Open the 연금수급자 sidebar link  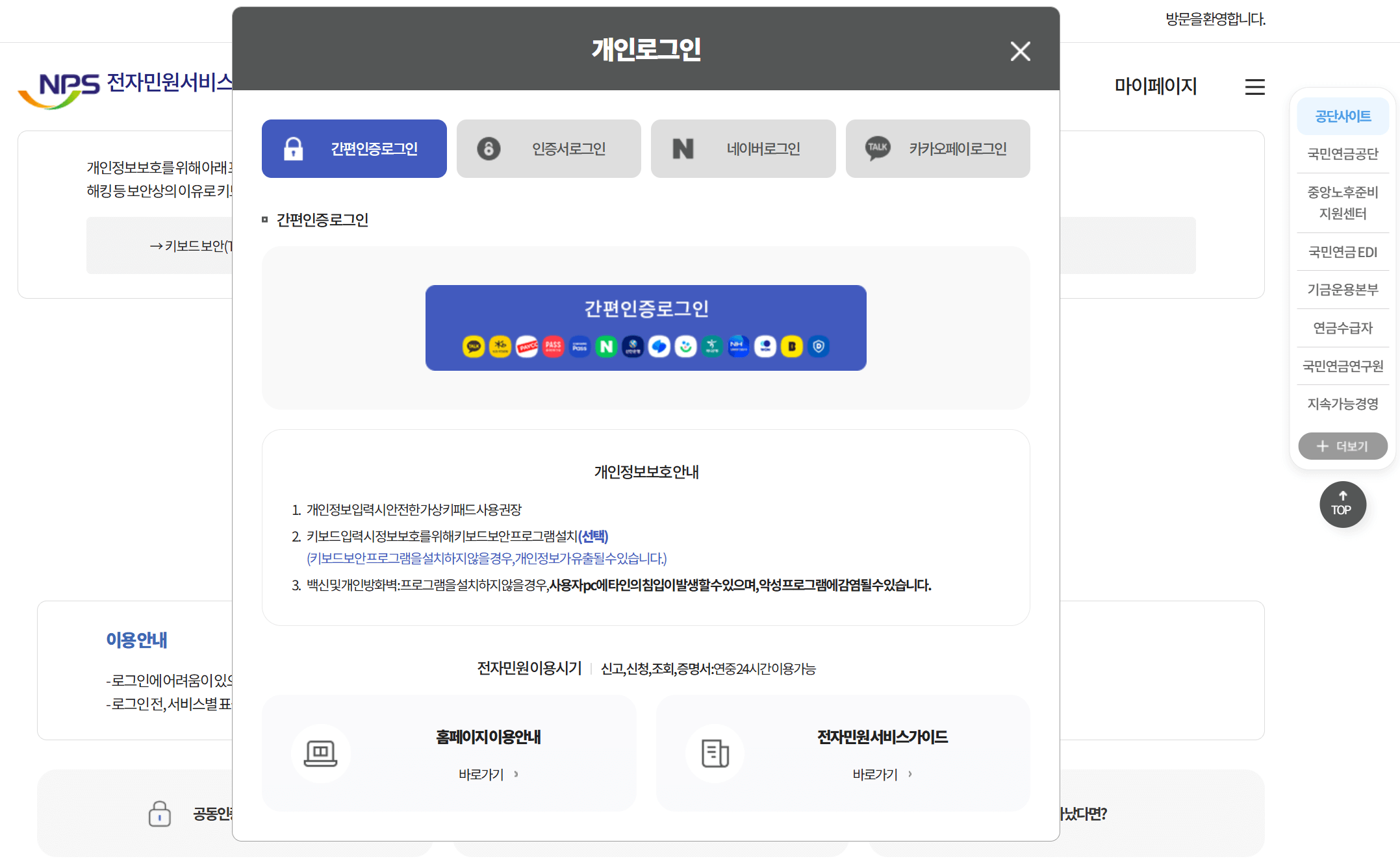(x=1343, y=328)
